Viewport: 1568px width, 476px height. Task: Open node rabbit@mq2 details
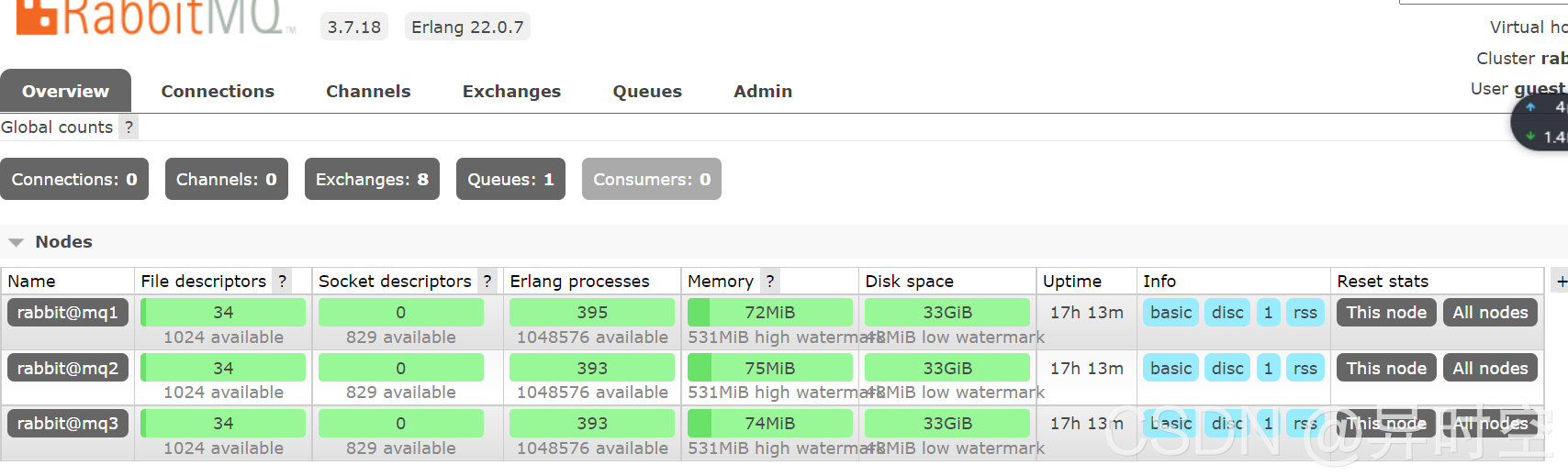68,368
